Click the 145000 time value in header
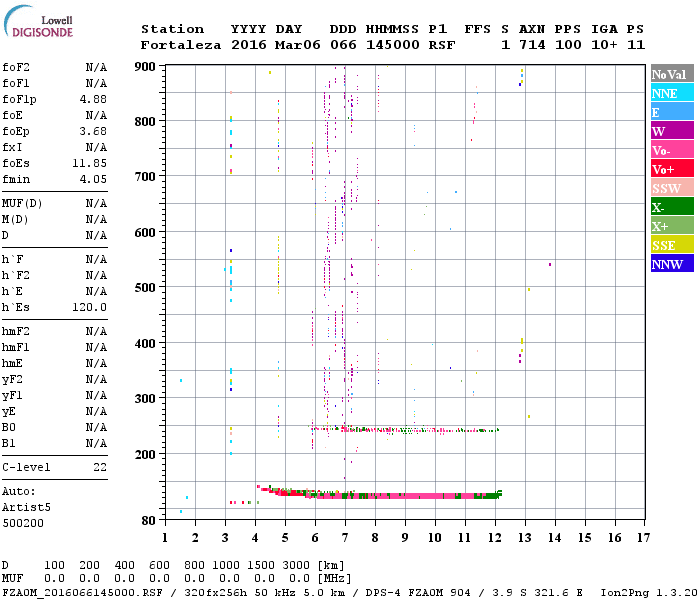The image size is (700, 600). pos(393,45)
